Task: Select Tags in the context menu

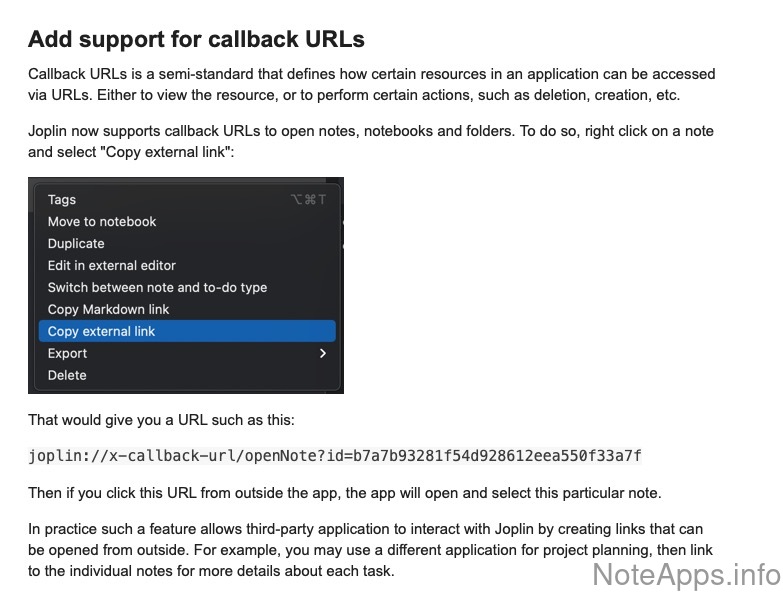Action: tap(62, 200)
